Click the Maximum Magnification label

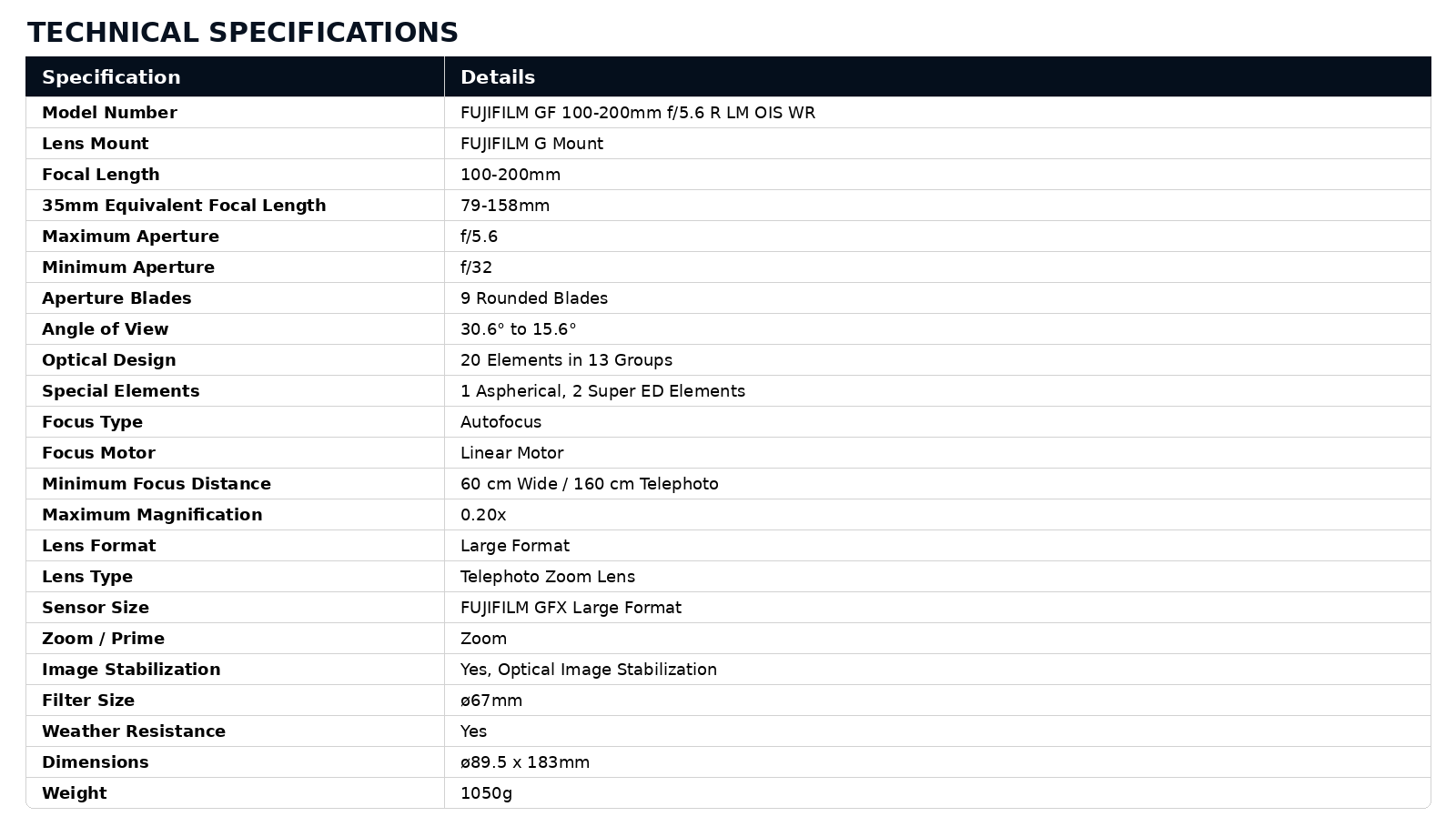[152, 515]
